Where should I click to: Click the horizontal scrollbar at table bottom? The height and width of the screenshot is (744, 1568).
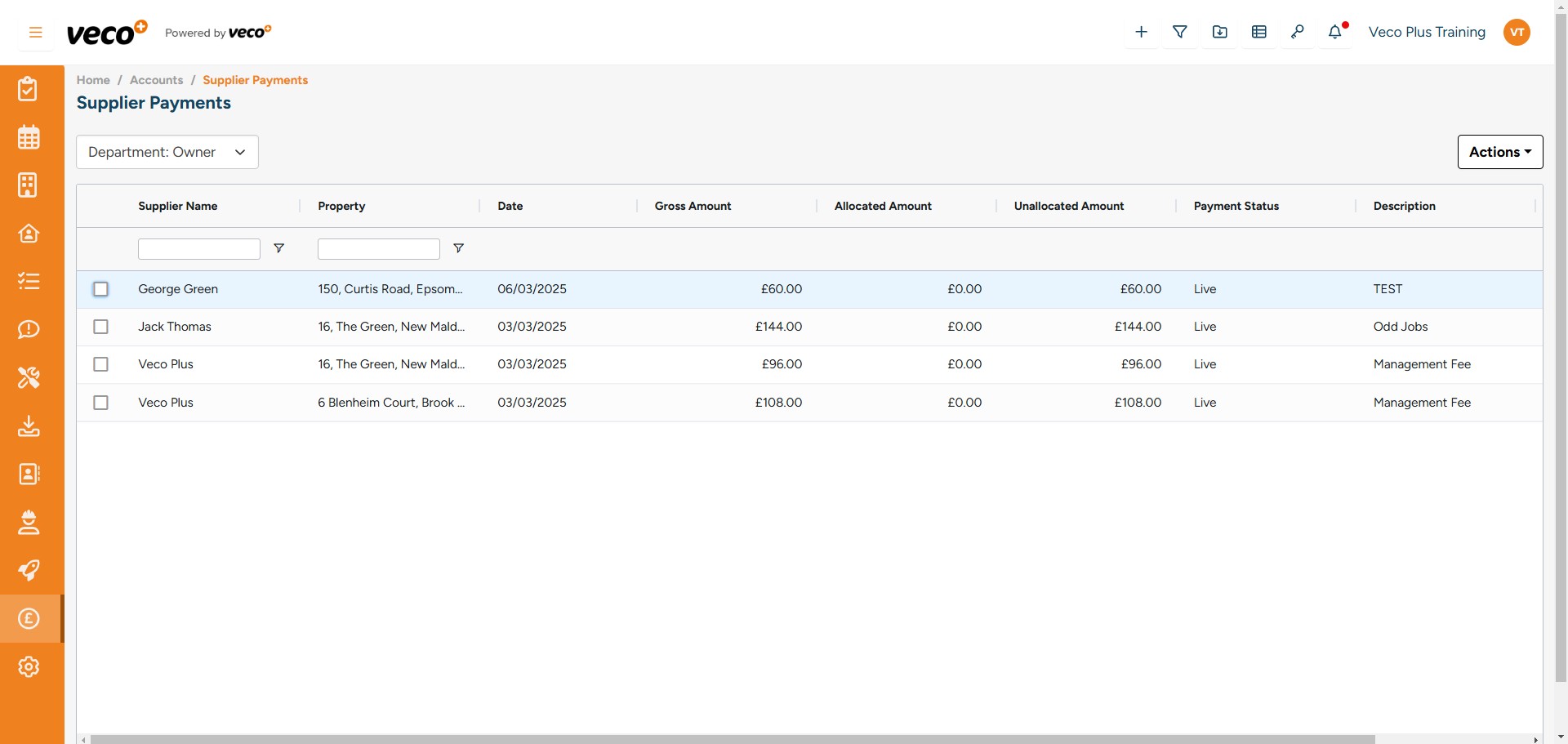point(732,739)
